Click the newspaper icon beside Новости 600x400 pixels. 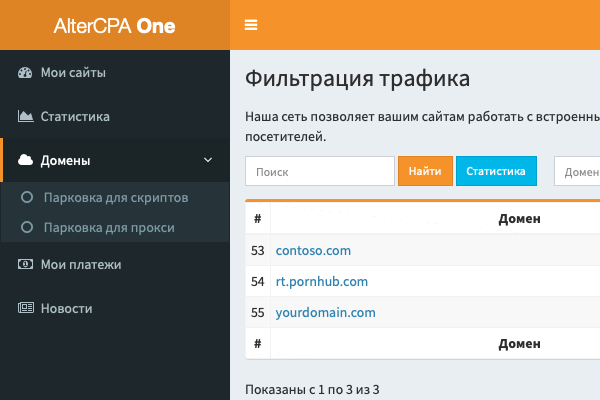26,308
